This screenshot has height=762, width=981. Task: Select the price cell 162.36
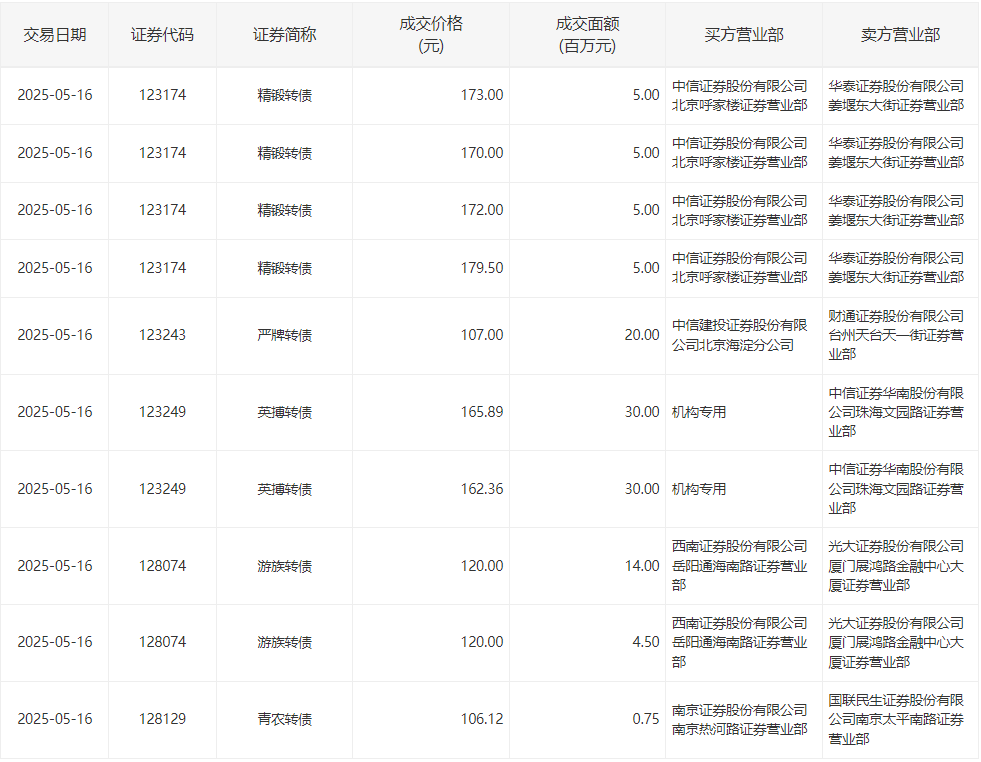coord(482,489)
